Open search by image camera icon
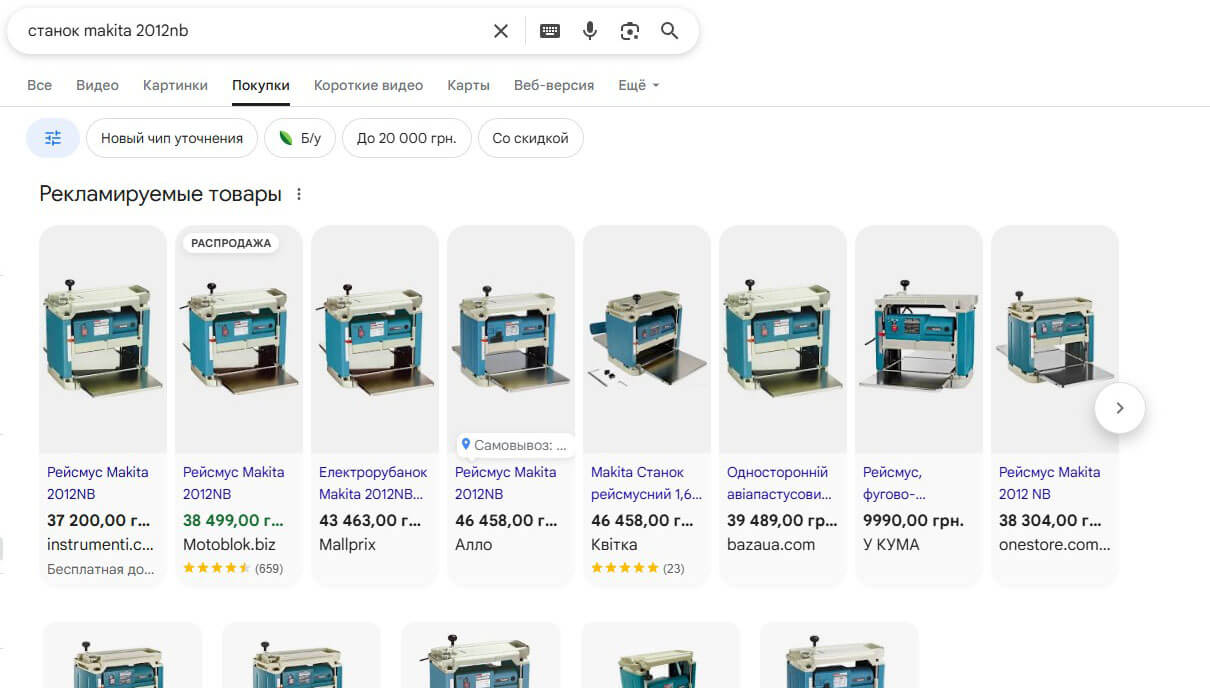 point(629,31)
